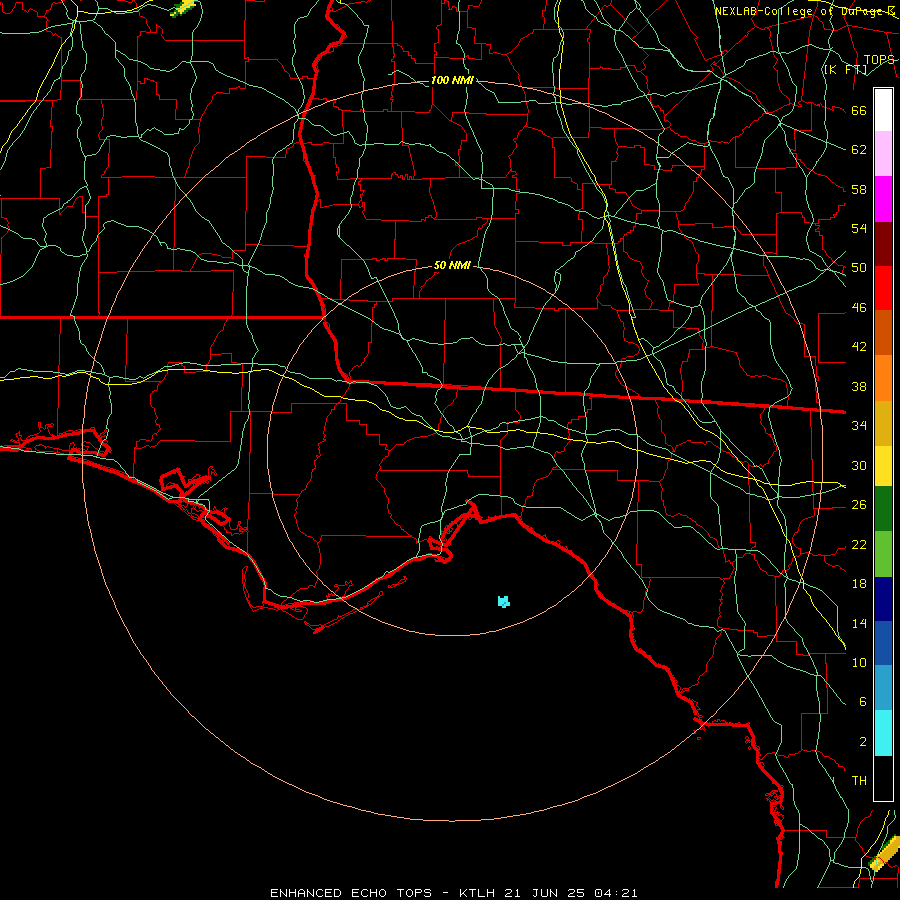Click the legend value "30"
Image resolution: width=900 pixels, height=900 pixels.
tap(859, 465)
